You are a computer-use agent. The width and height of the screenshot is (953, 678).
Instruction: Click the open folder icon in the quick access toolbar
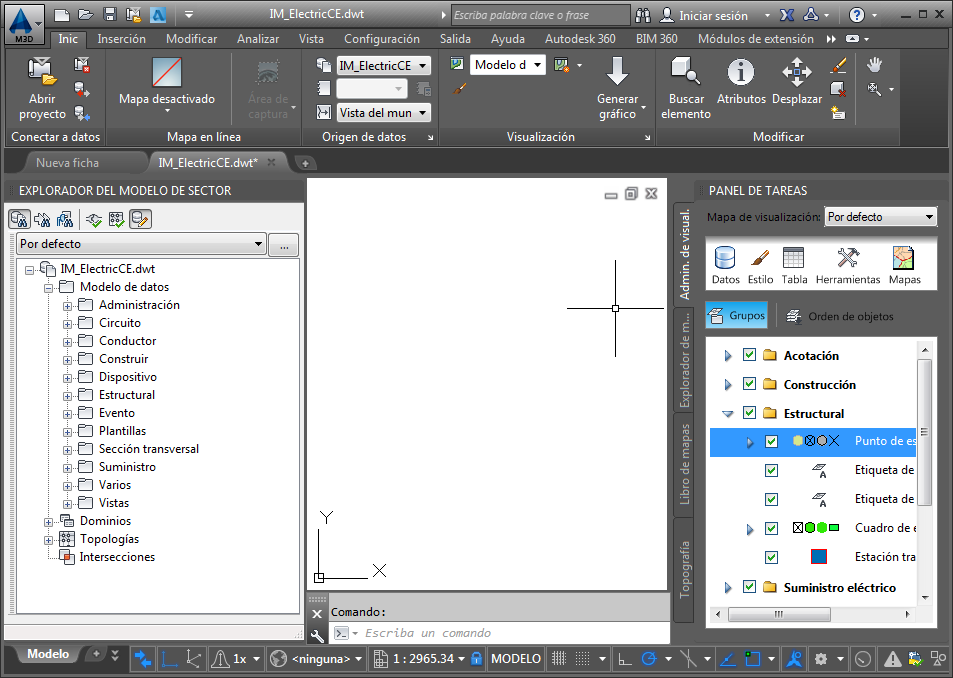coord(86,15)
